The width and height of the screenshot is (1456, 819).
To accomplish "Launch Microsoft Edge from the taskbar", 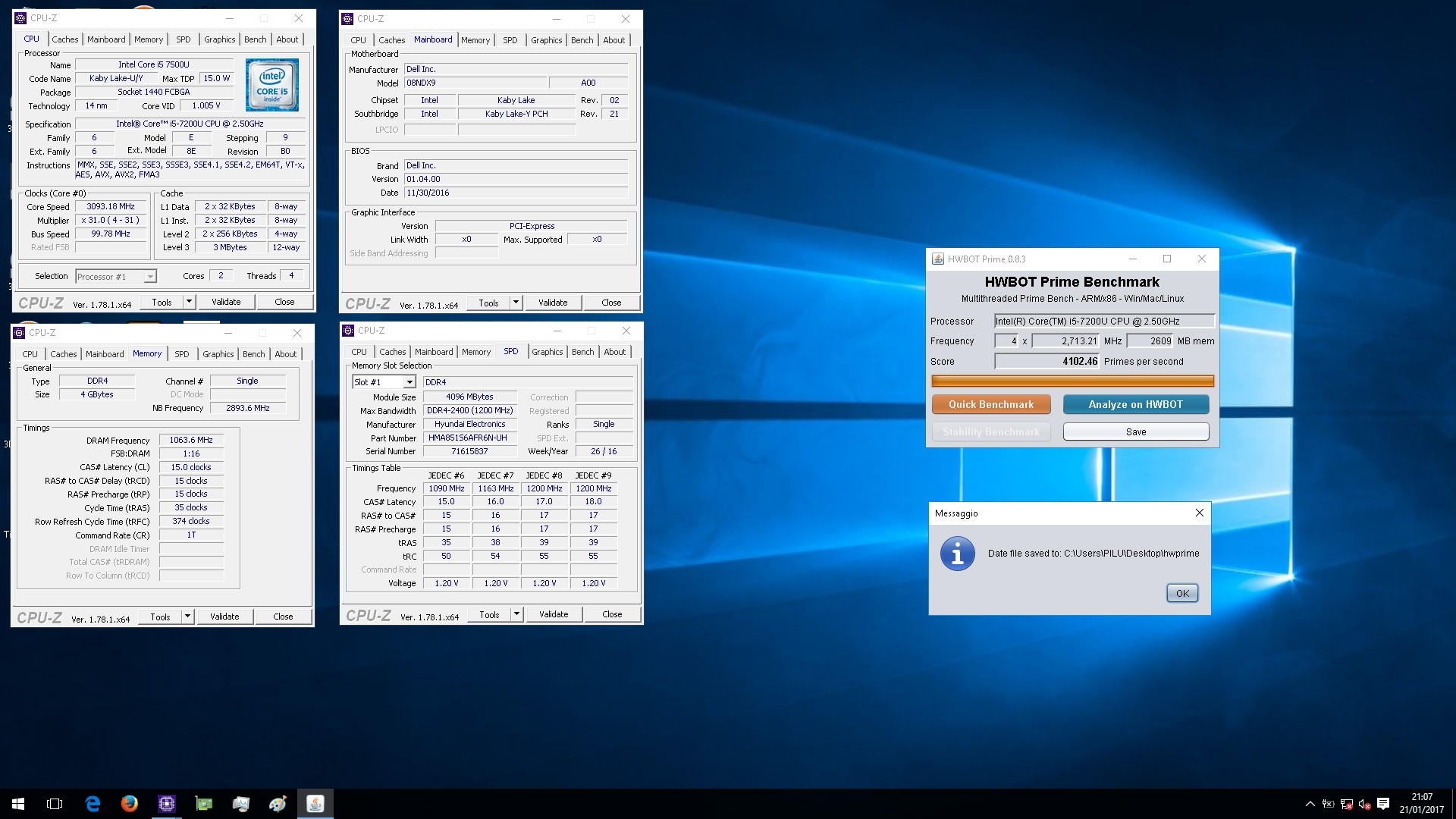I will [x=93, y=804].
